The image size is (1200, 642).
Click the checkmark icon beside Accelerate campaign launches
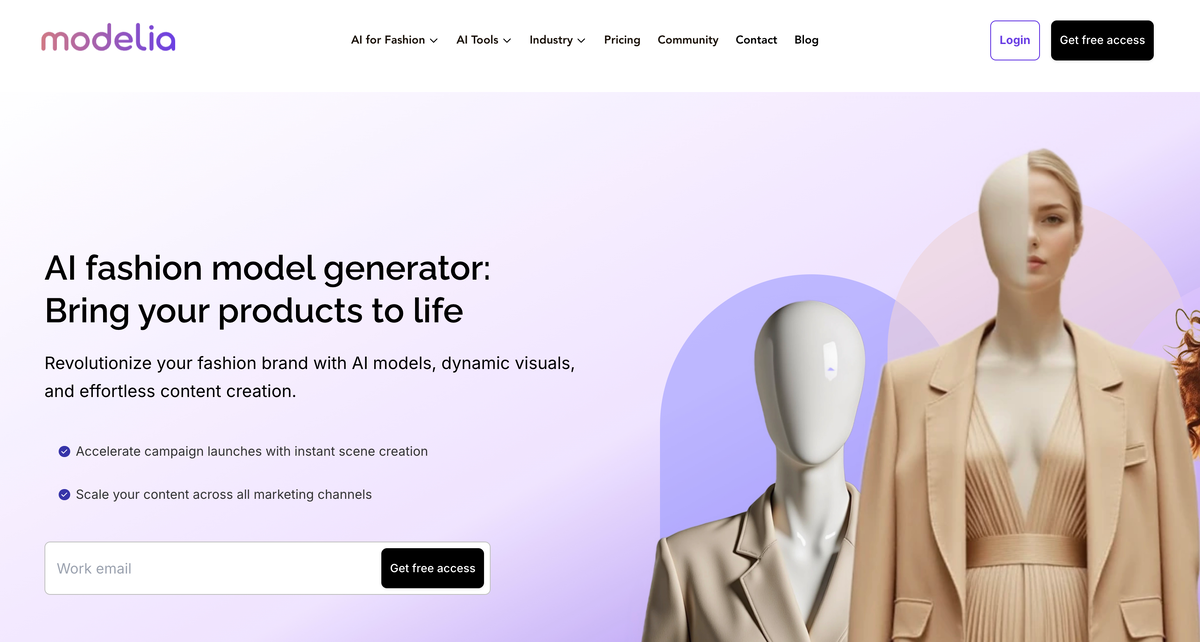click(x=64, y=452)
